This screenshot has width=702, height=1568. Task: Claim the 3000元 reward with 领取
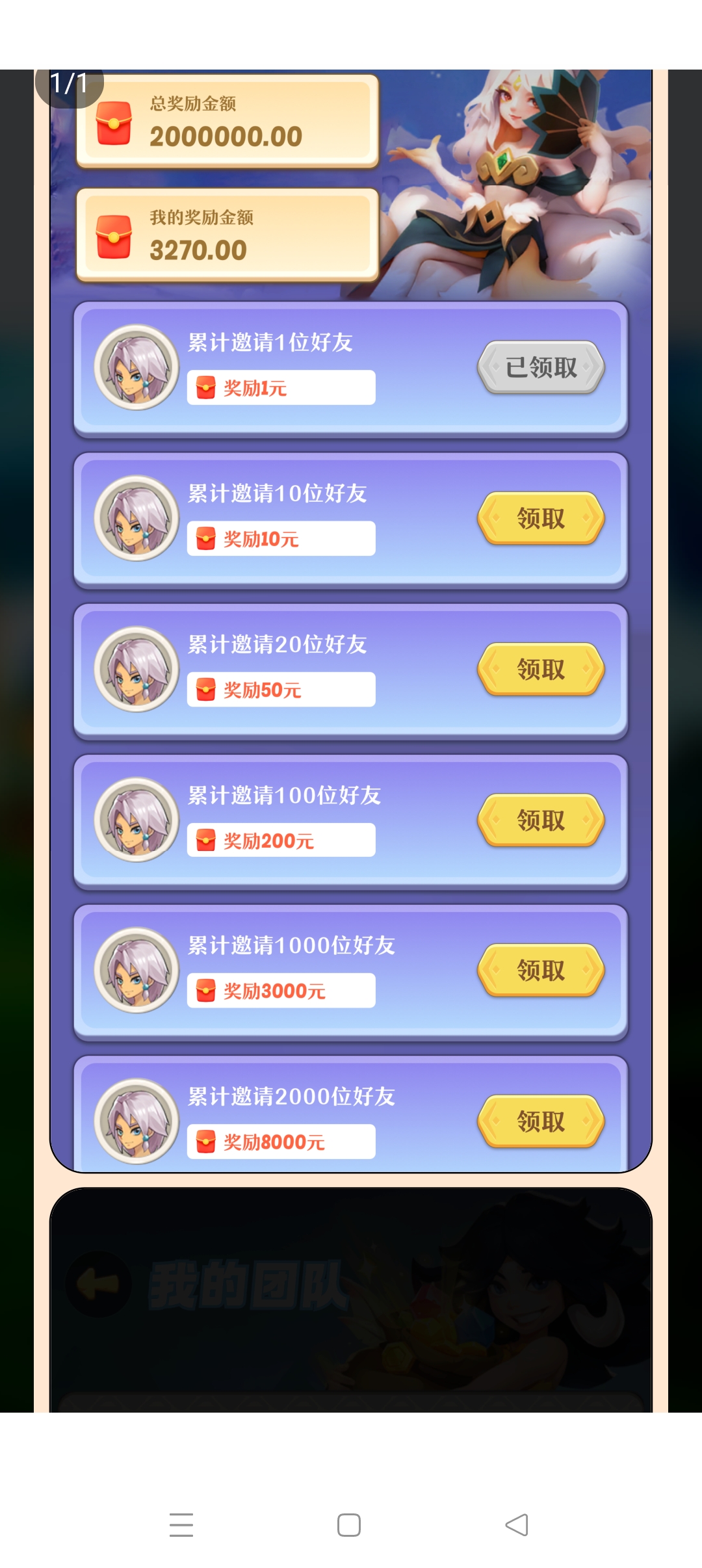click(x=541, y=970)
